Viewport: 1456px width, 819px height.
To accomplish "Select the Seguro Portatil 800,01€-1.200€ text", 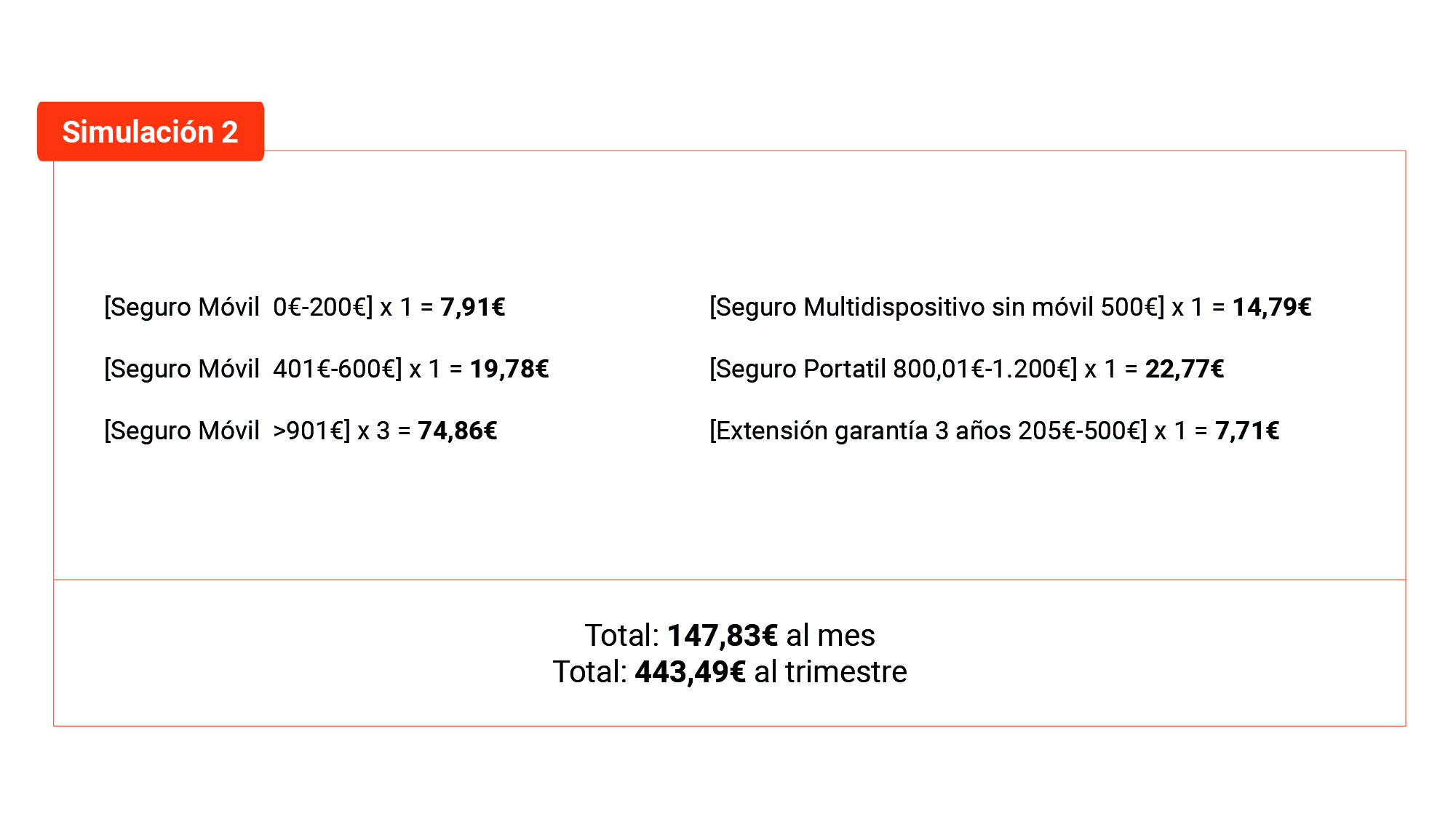I will (893, 369).
